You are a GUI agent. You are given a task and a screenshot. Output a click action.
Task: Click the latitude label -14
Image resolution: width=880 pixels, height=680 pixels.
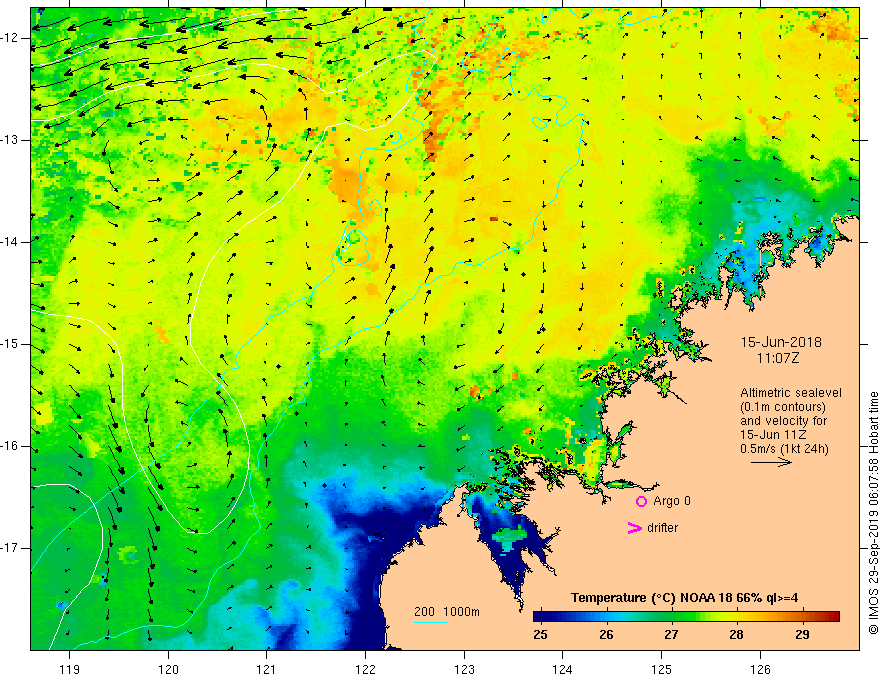click(10, 242)
